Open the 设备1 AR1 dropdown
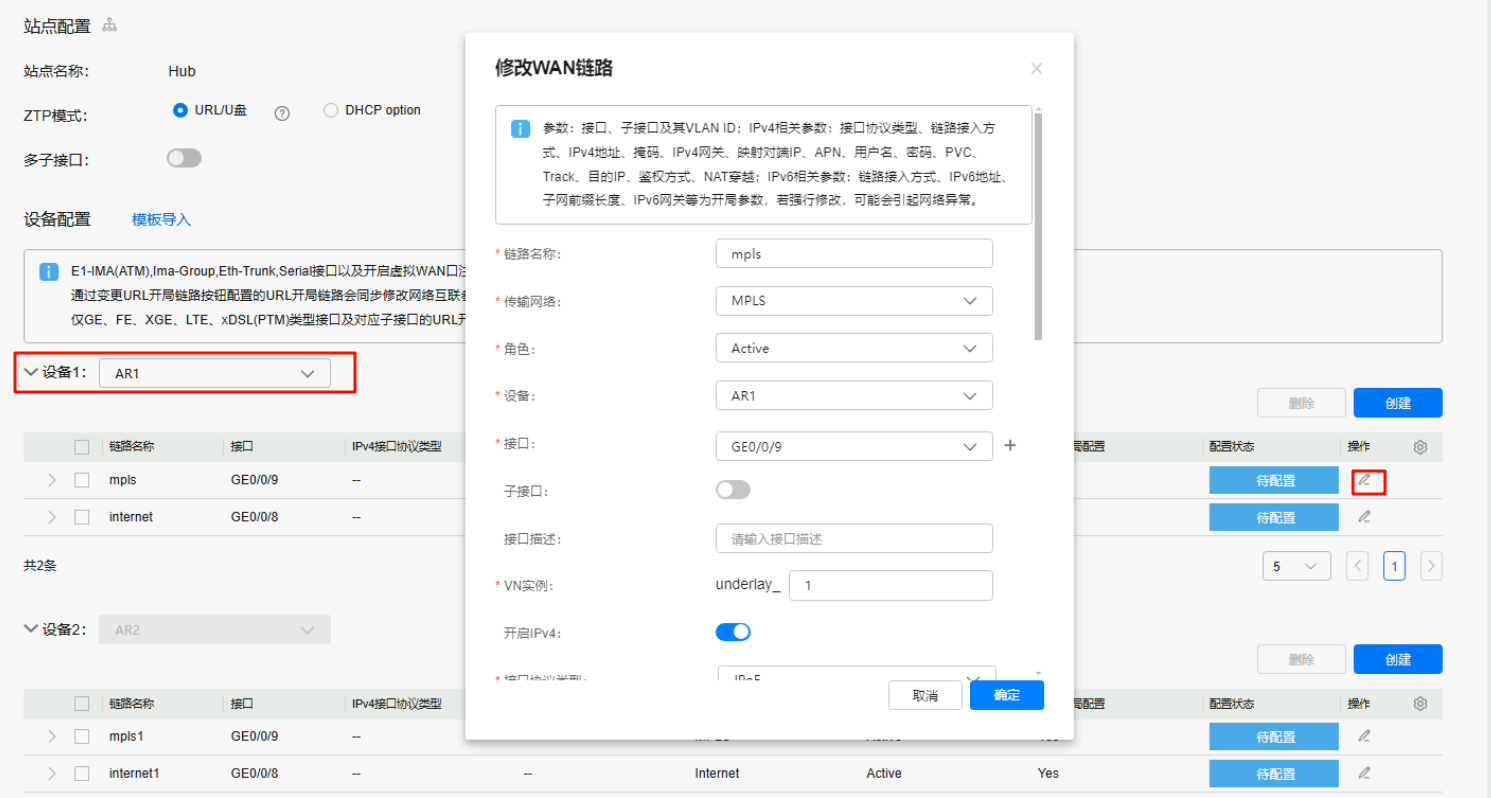This screenshot has width=1491, height=798. (x=214, y=374)
